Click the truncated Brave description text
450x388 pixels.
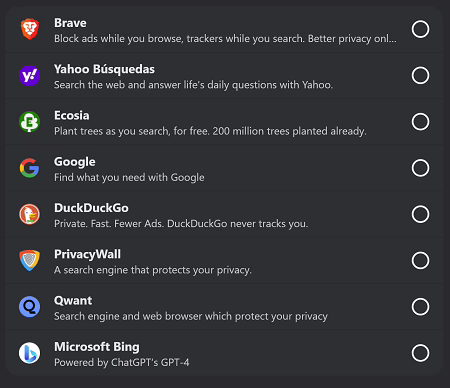tap(225, 39)
